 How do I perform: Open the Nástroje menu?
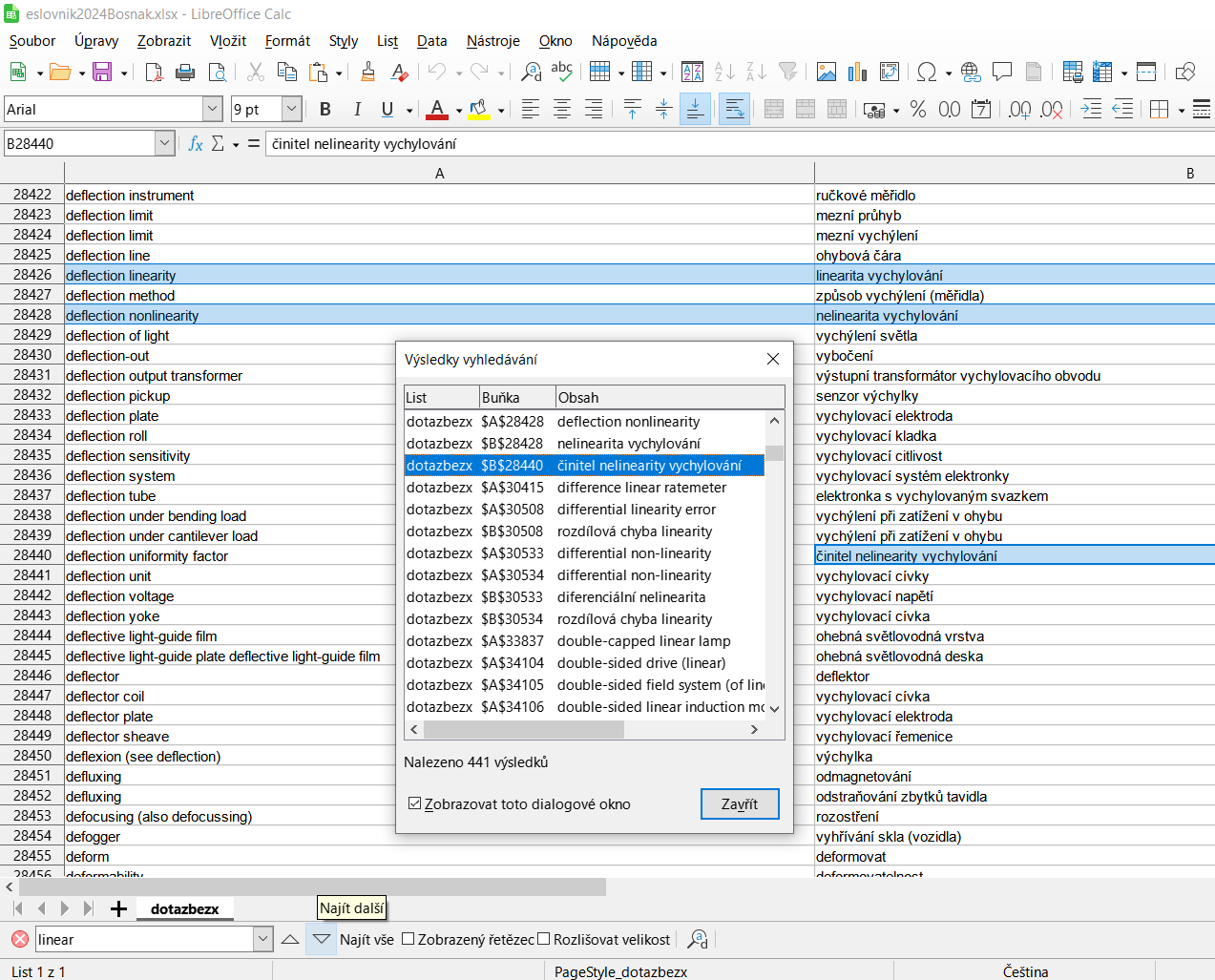[492, 41]
